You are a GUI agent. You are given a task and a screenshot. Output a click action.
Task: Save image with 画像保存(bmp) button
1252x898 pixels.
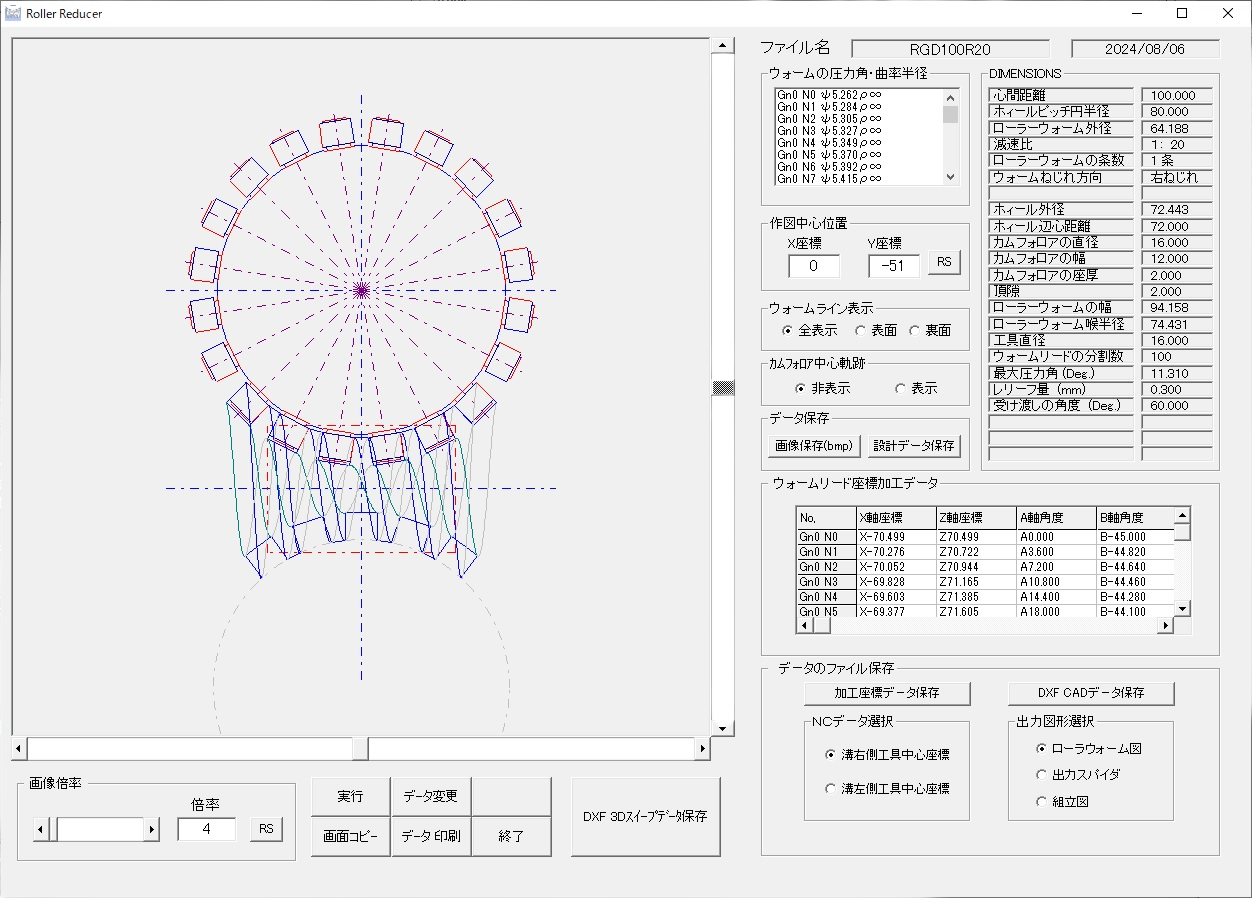point(814,445)
